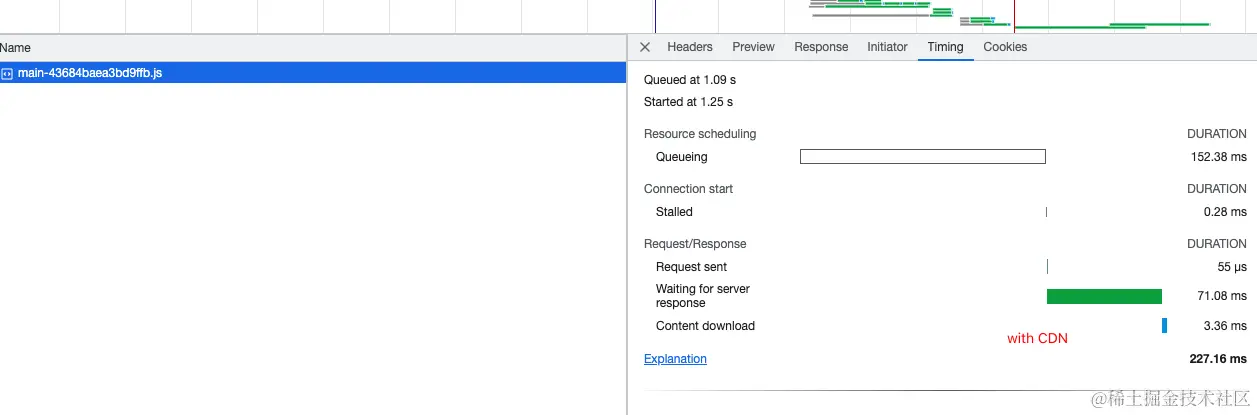This screenshot has height=415, width=1257.
Task: Click the red marker line in the waterfall overview
Action: [1014, 16]
